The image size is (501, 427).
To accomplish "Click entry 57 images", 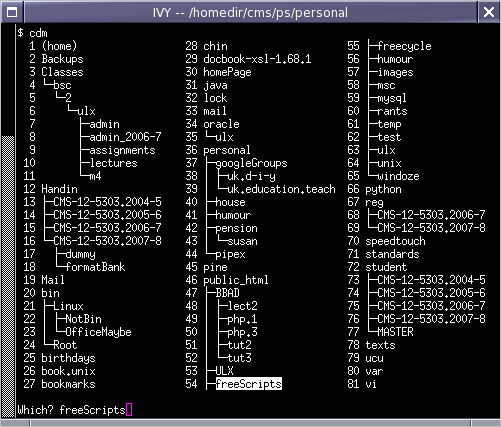I will (x=395, y=72).
